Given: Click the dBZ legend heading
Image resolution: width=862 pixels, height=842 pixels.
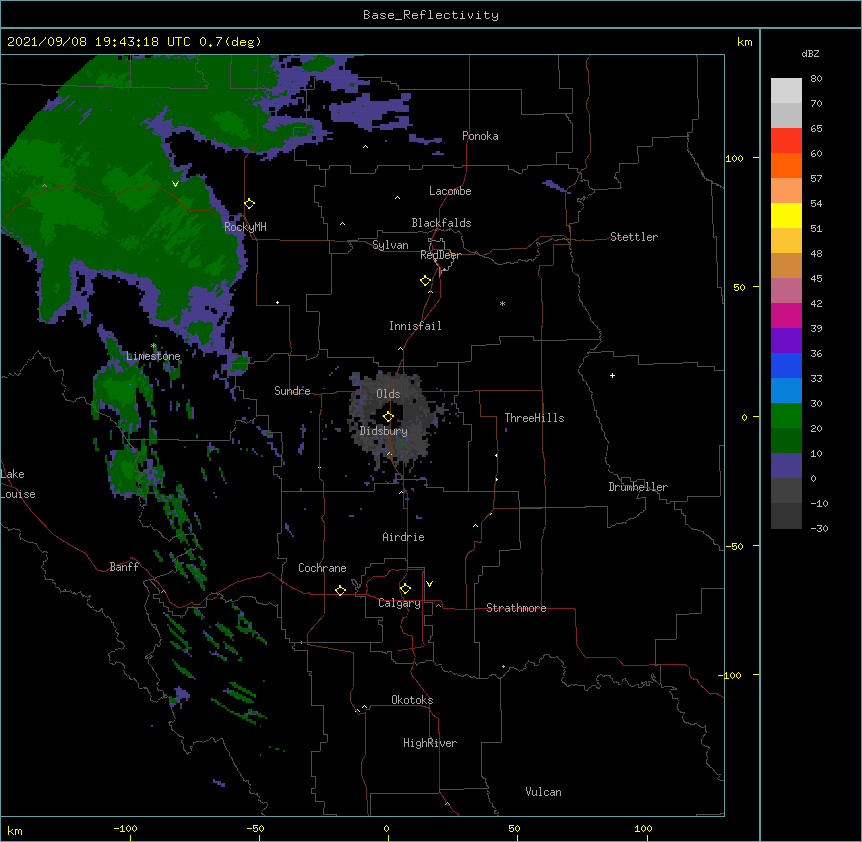Looking at the screenshot, I should (x=810, y=53).
